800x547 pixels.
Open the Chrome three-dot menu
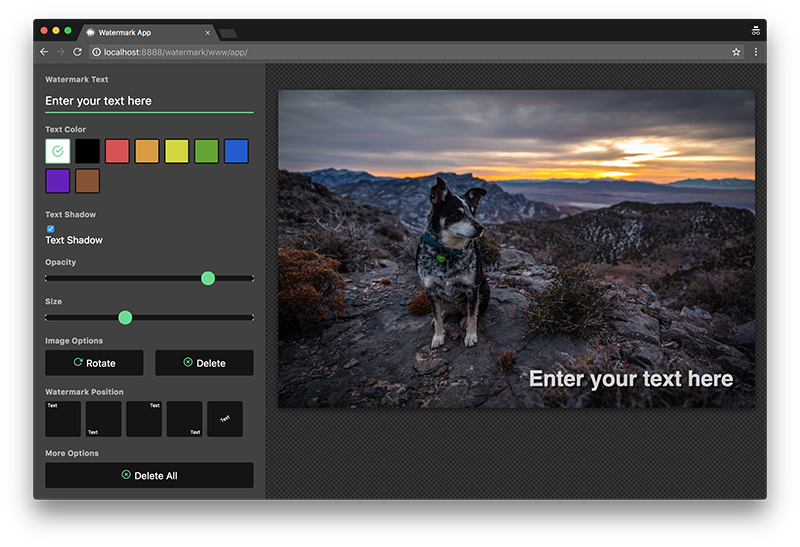click(x=756, y=52)
